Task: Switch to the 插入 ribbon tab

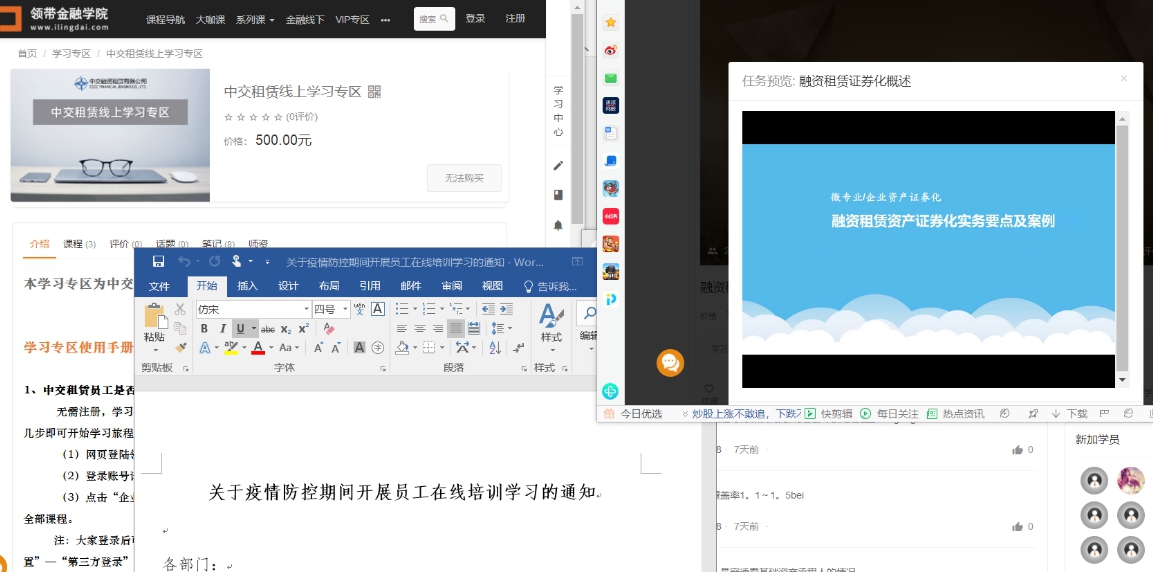Action: click(247, 286)
